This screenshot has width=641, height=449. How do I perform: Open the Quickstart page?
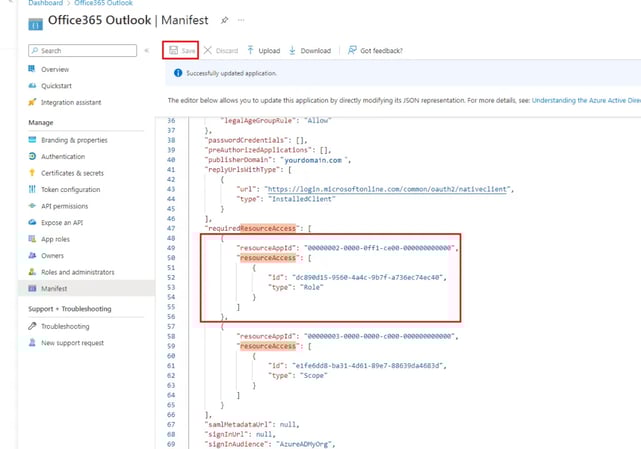[x=56, y=86]
